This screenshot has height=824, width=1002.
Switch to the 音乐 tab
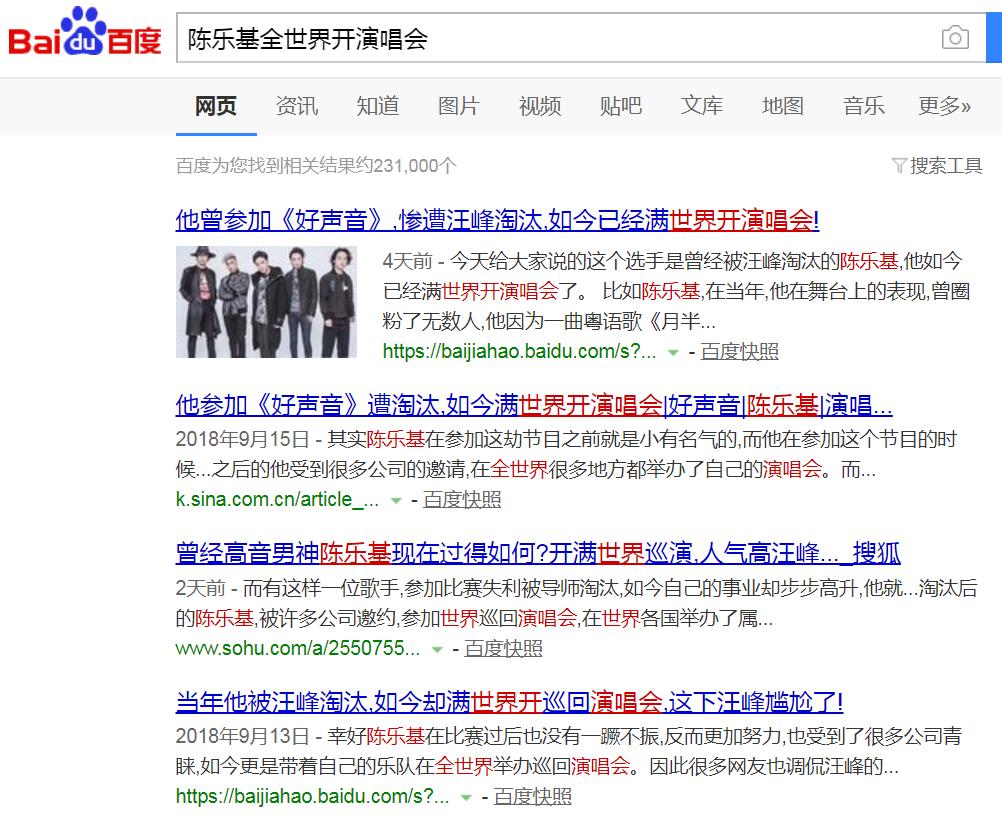tap(863, 105)
